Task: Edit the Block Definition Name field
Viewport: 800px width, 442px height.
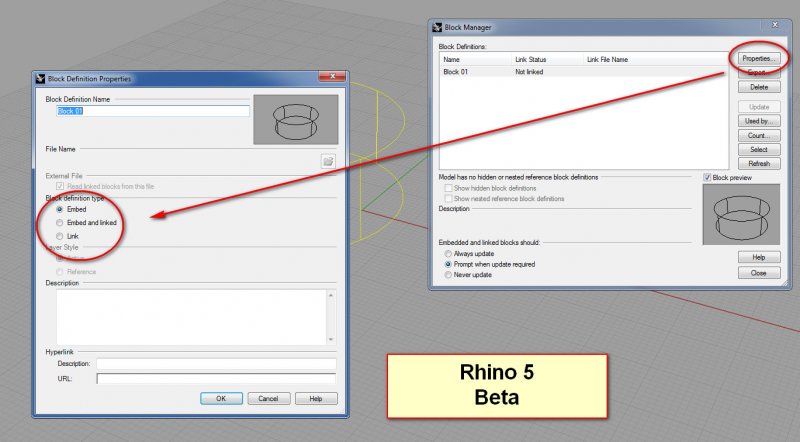Action: (153, 111)
